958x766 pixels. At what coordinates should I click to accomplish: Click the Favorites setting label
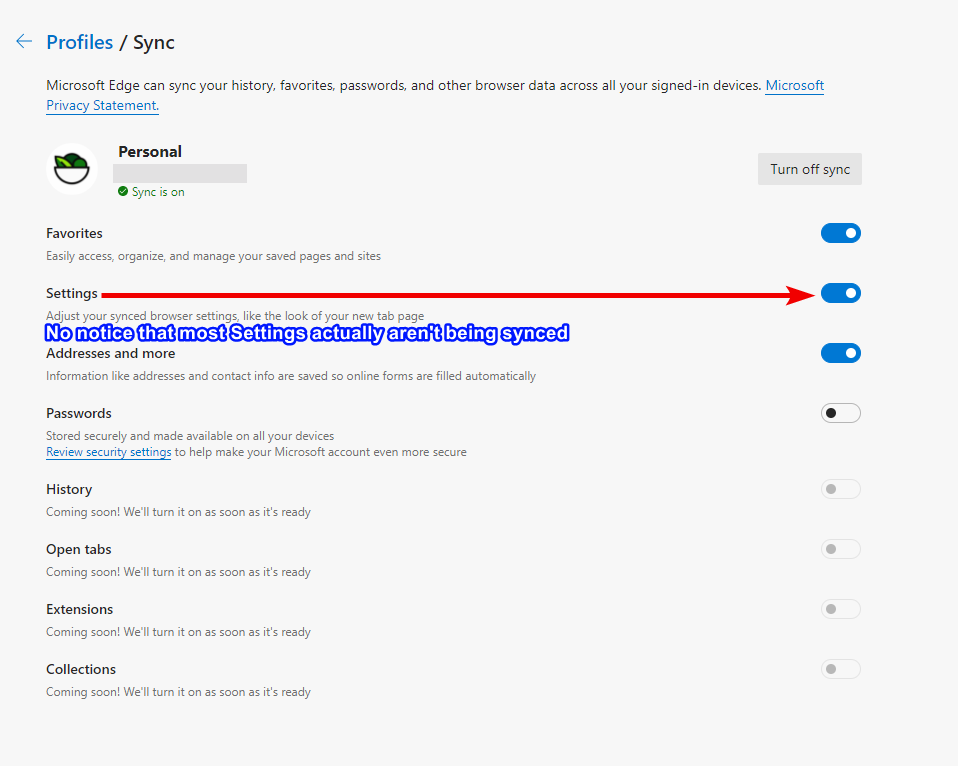[74, 233]
